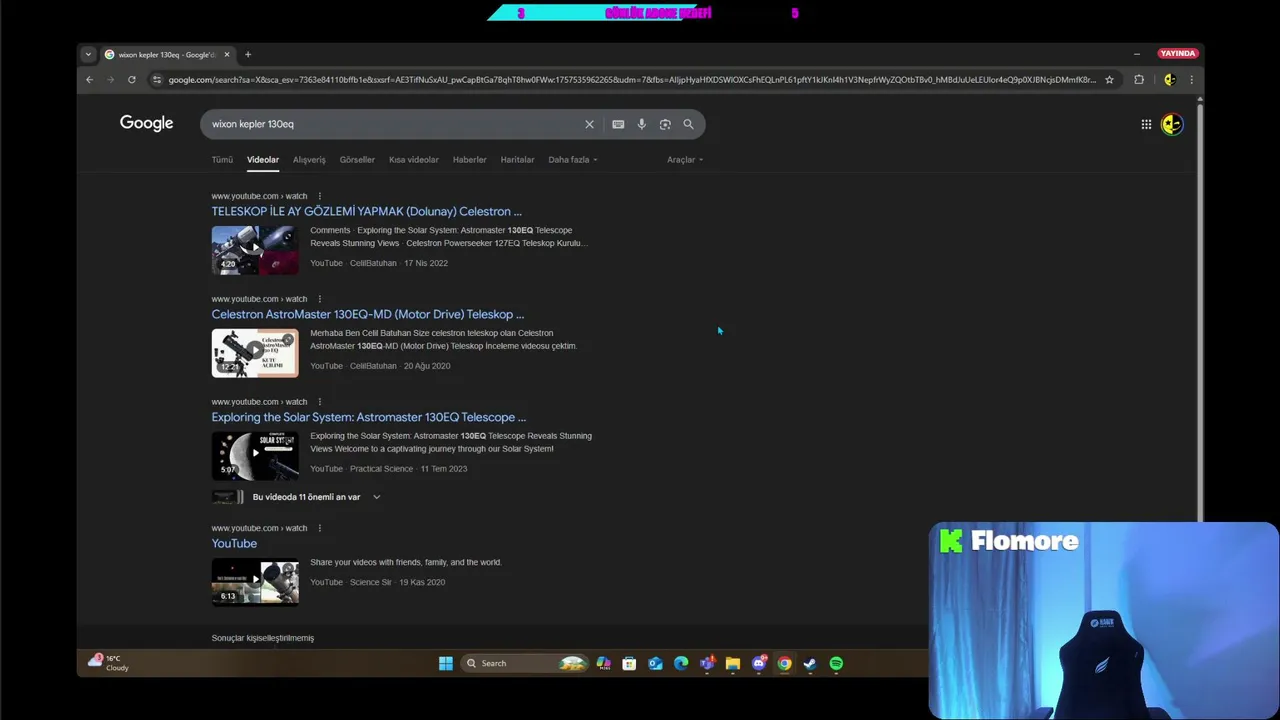This screenshot has height=720, width=1280.
Task: Switch to the Haritalar tab
Action: pos(517,160)
